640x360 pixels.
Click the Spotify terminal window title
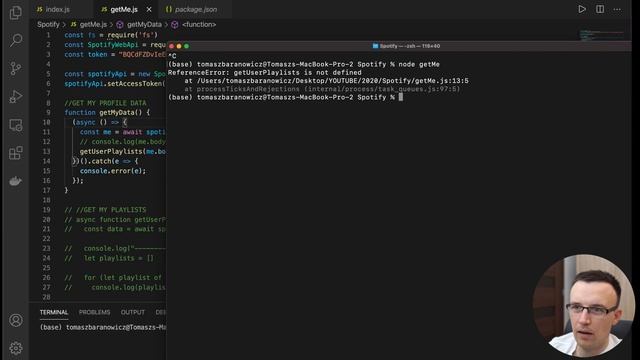pos(406,46)
